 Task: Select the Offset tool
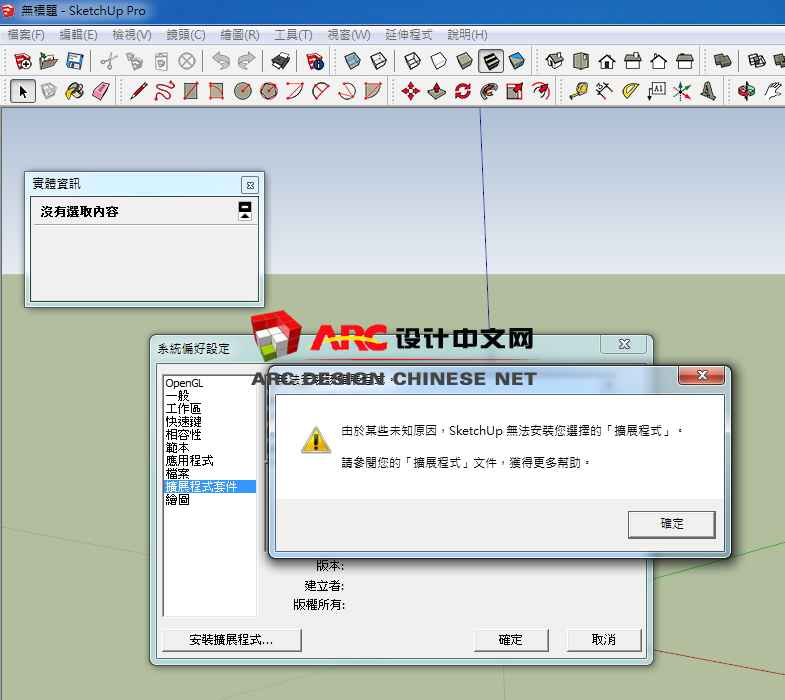(541, 92)
